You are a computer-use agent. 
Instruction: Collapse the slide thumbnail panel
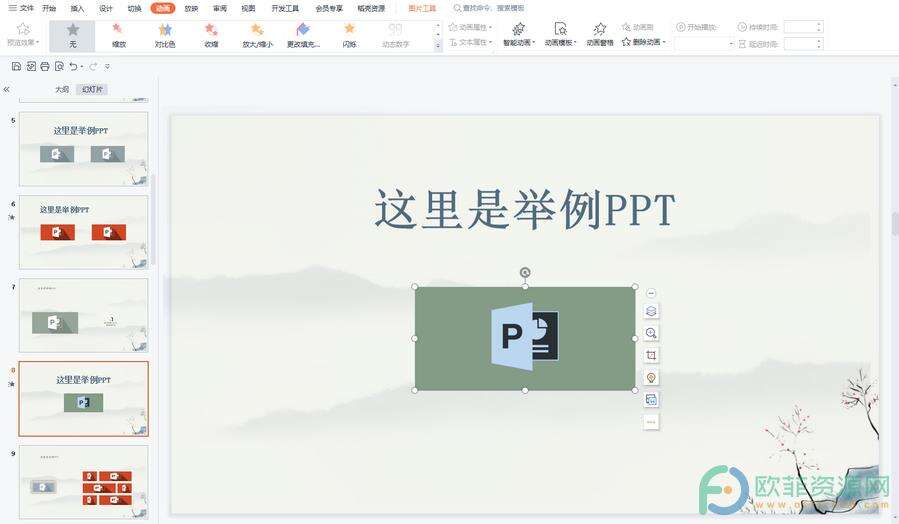7,89
